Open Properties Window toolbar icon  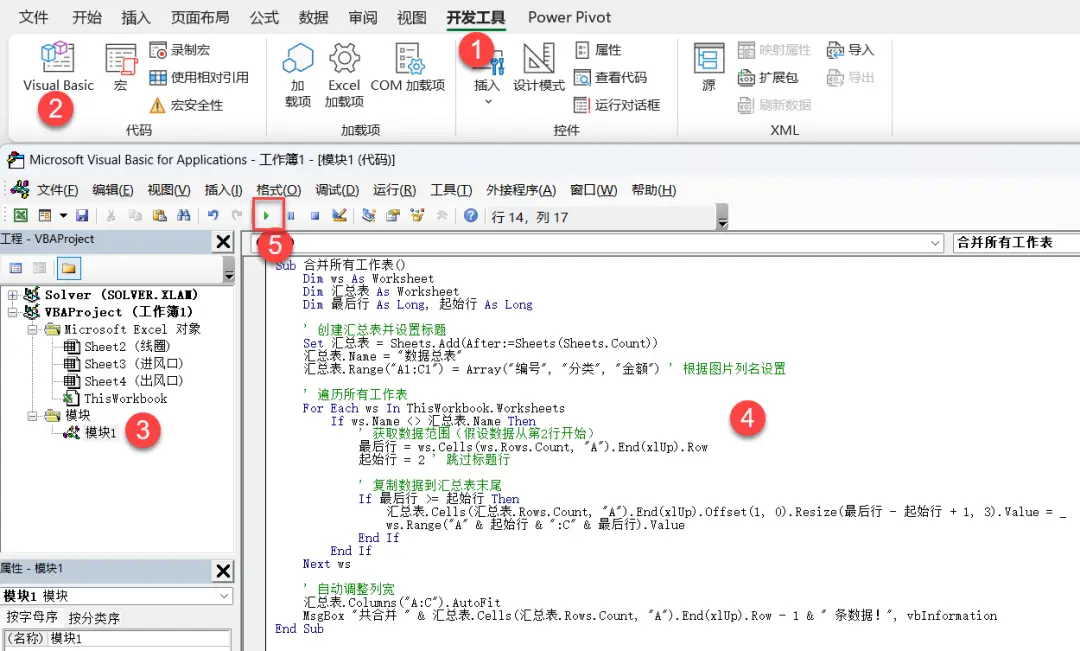point(393,216)
